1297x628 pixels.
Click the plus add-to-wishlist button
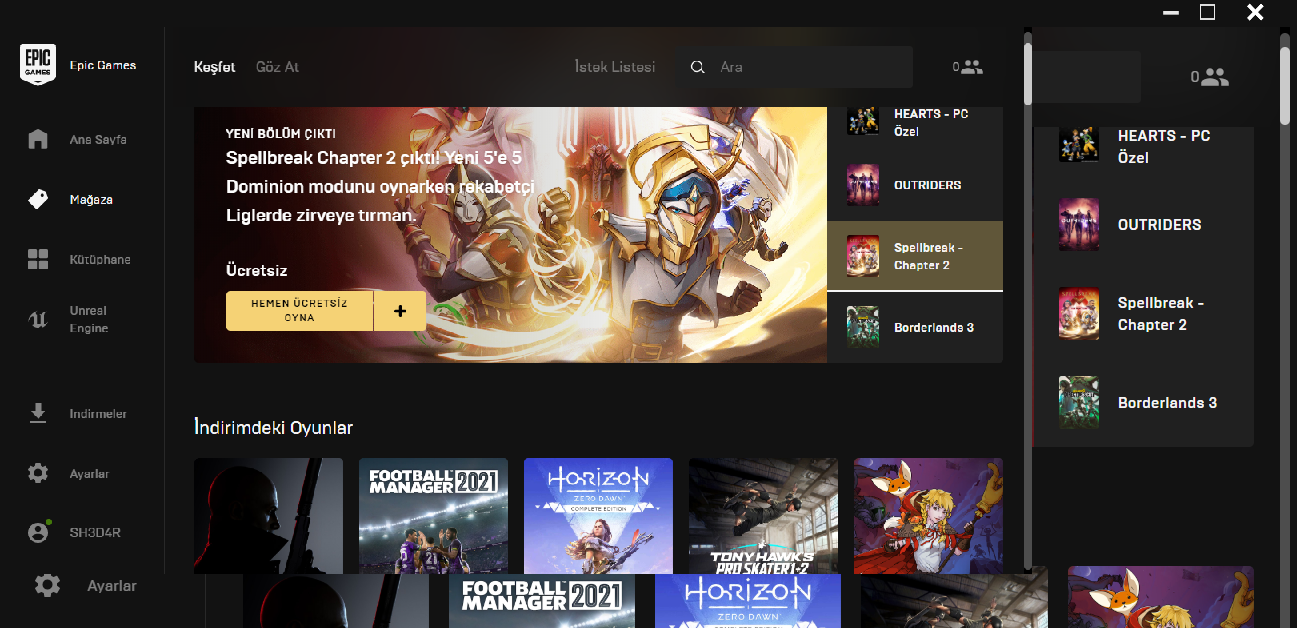[x=400, y=311]
